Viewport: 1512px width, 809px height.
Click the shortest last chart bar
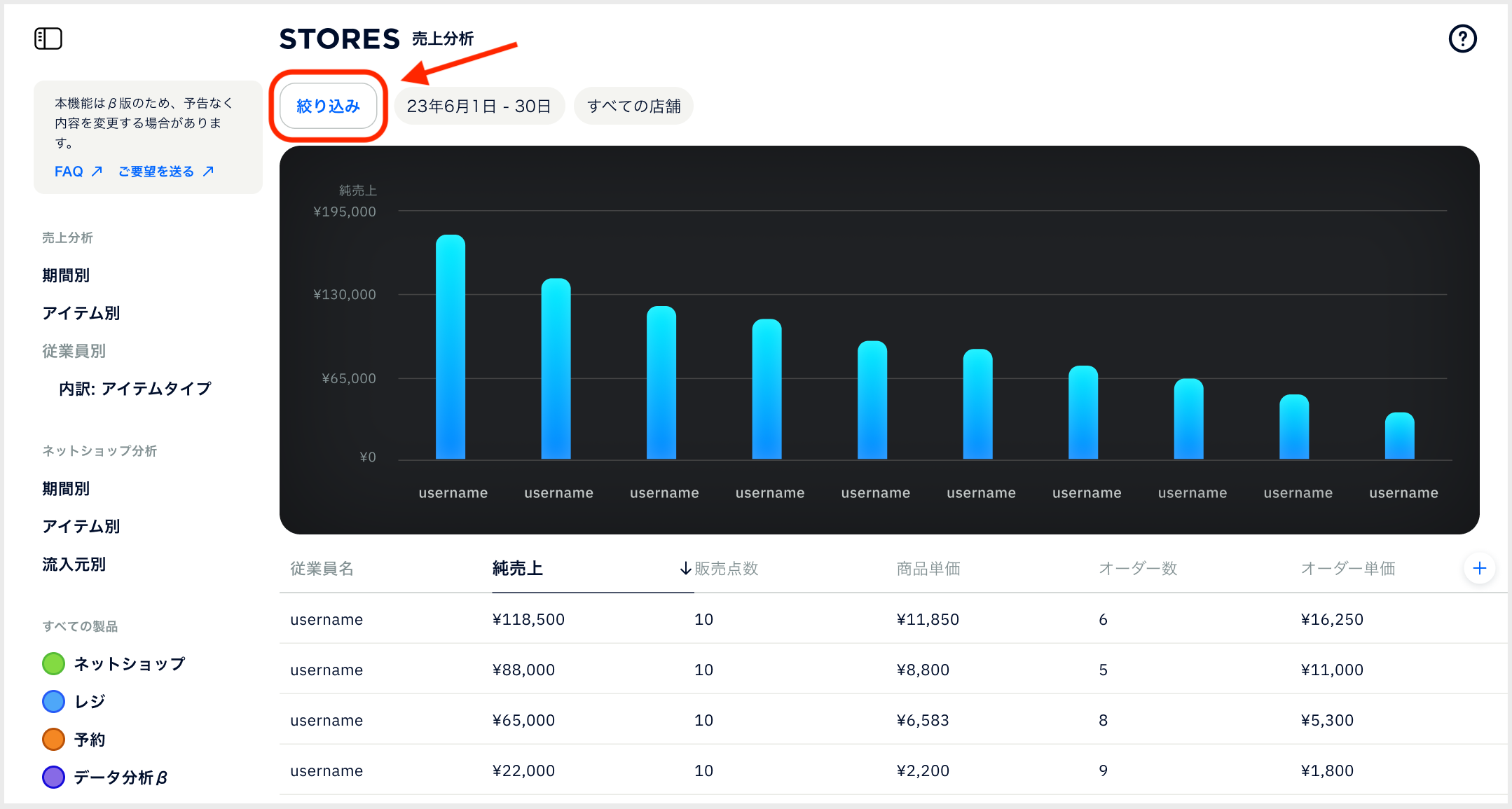tap(1400, 436)
